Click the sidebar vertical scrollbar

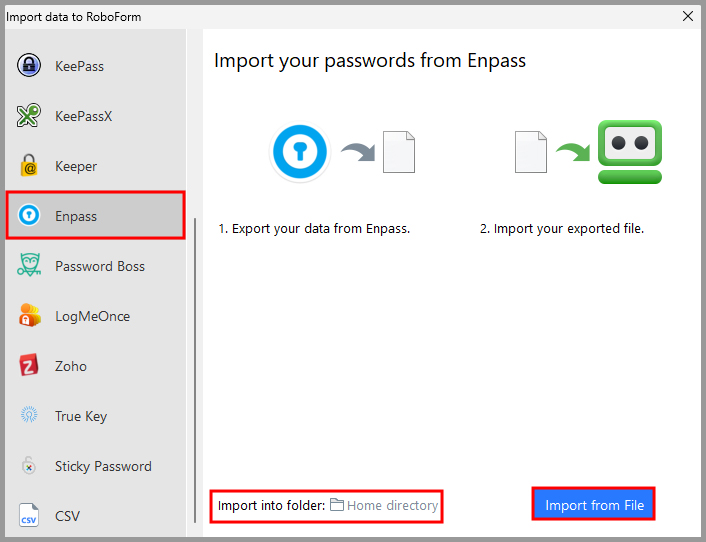(x=195, y=370)
